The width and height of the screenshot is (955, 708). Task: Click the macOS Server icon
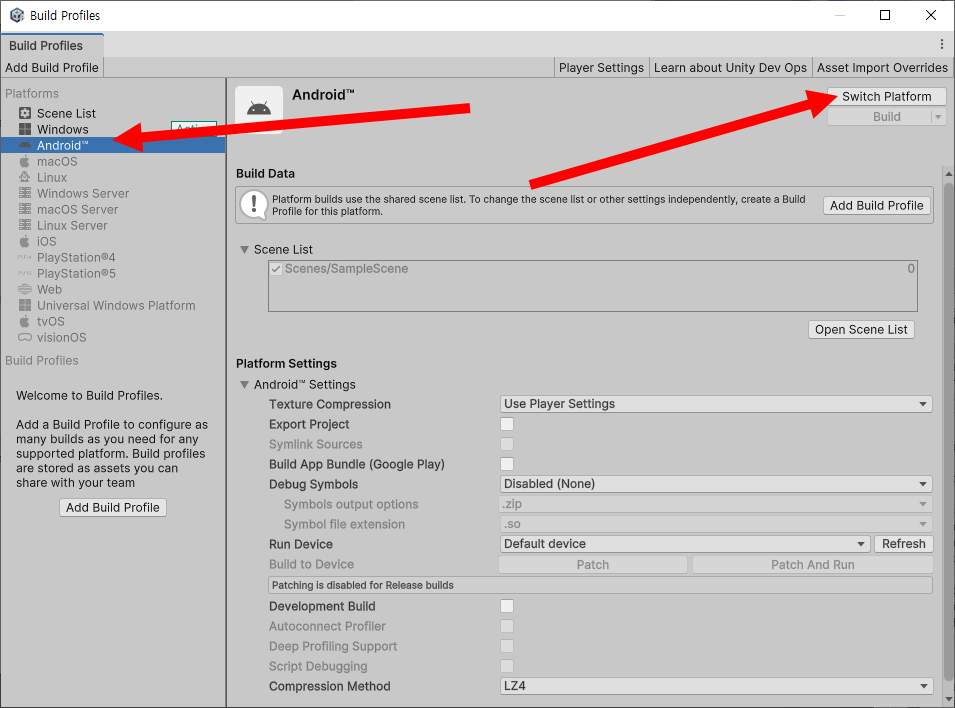pyautogui.click(x=25, y=209)
